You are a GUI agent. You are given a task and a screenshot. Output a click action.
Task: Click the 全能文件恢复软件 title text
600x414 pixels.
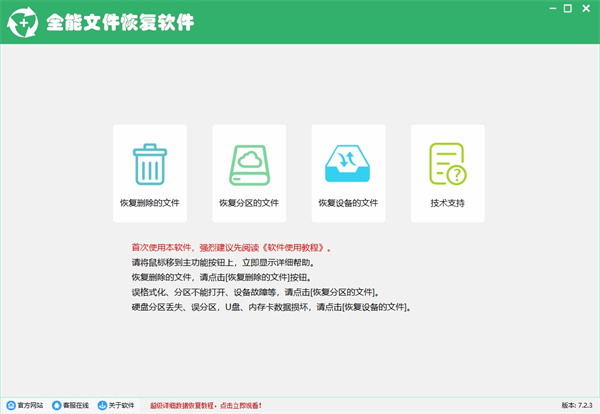(x=120, y=22)
